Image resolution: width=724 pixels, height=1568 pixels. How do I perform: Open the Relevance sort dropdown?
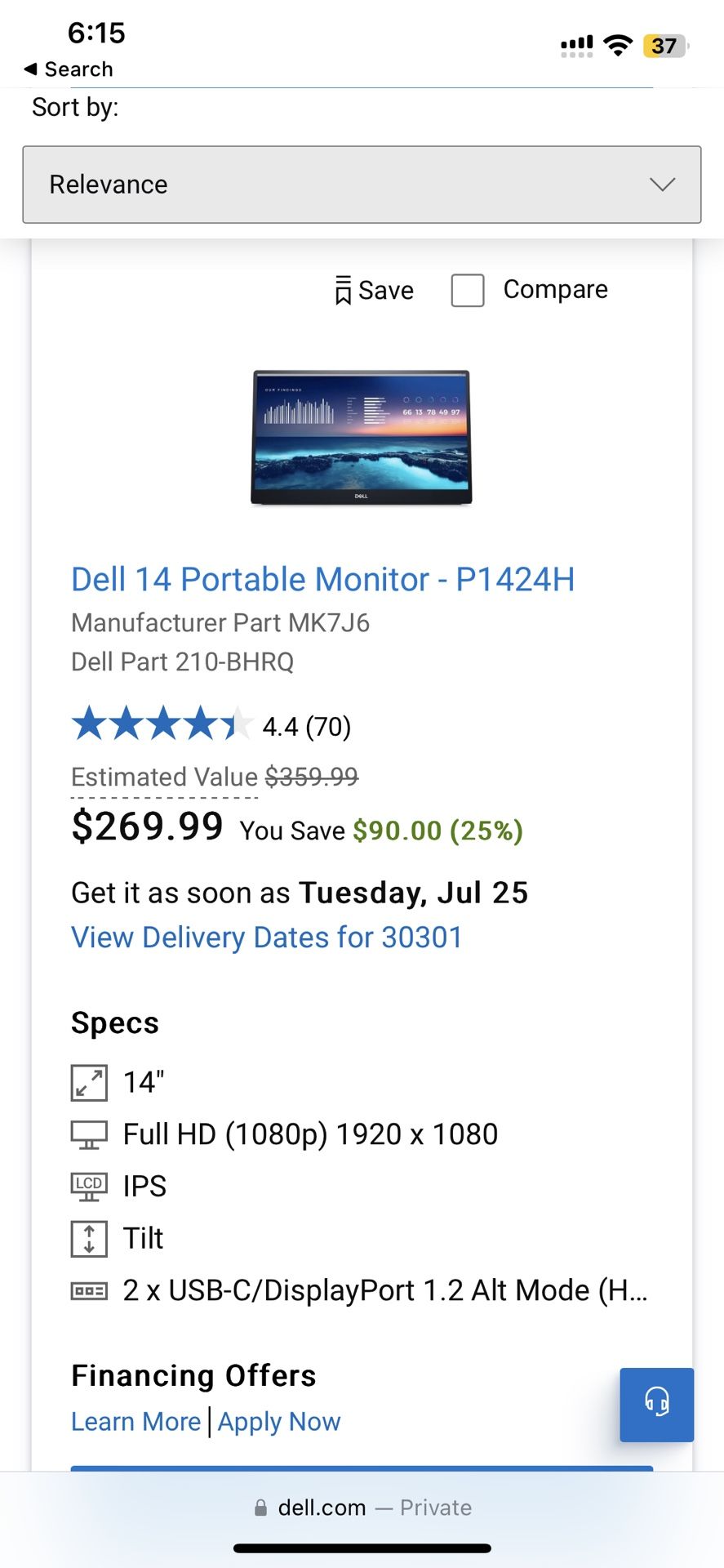pyautogui.click(x=362, y=185)
